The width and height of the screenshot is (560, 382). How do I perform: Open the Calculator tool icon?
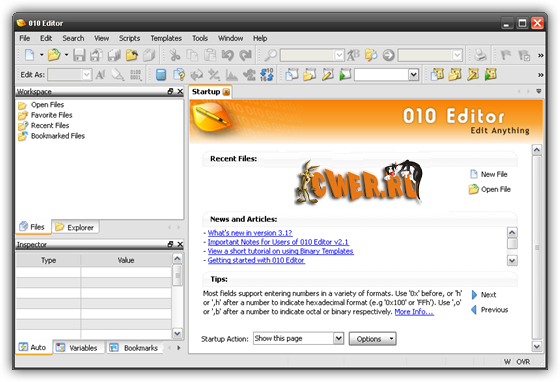click(161, 75)
